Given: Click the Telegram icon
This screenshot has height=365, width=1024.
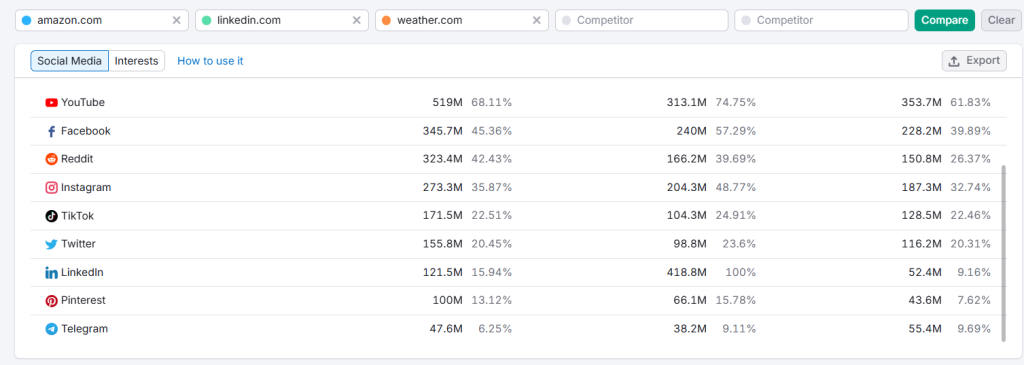Looking at the screenshot, I should pyautogui.click(x=52, y=329).
